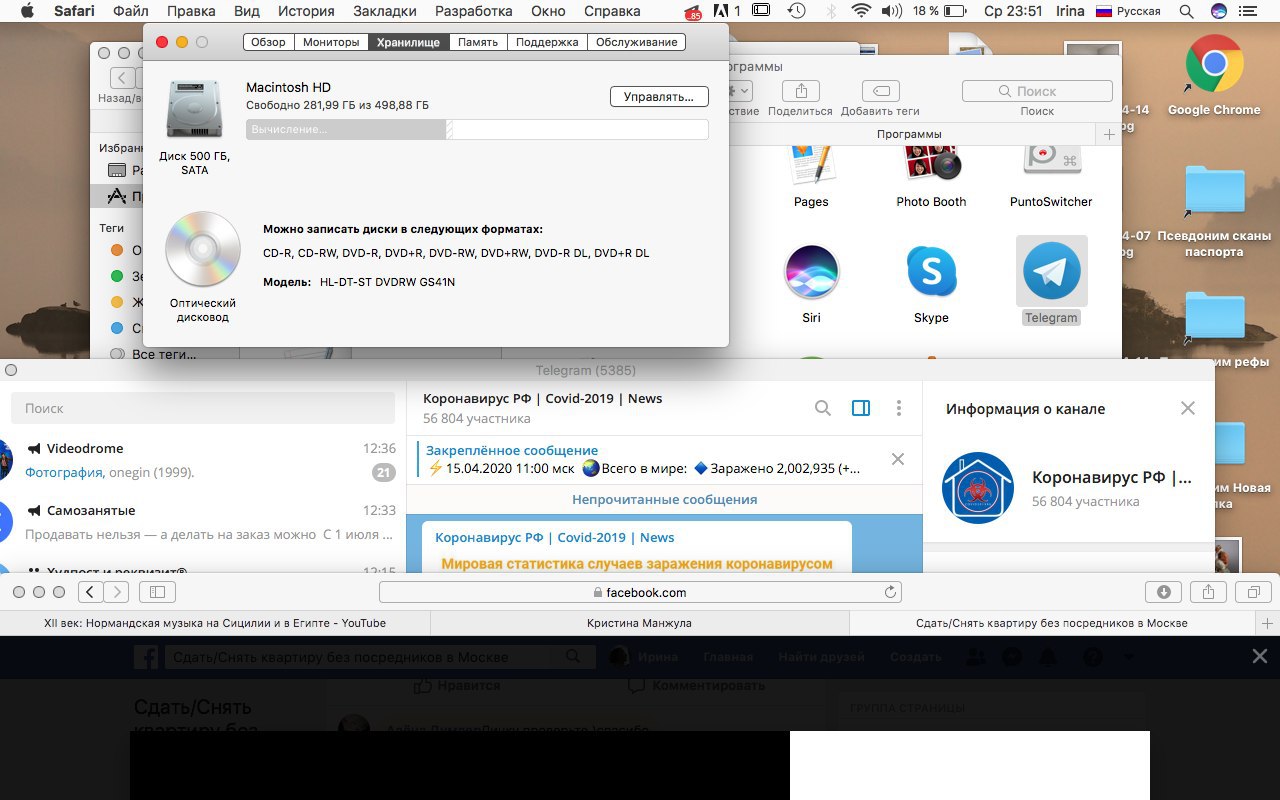Close the Facebook photo overlay with X
The width and height of the screenshot is (1280, 800).
click(x=1260, y=656)
